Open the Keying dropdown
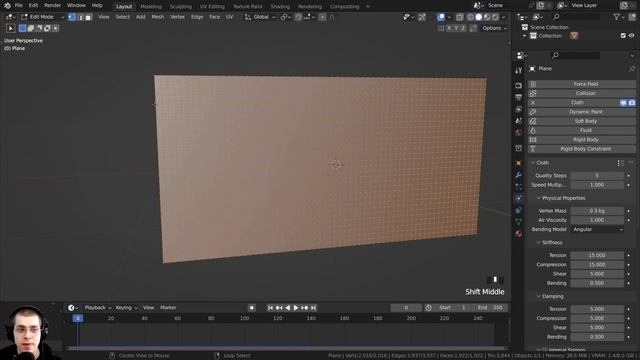The image size is (640, 360). pyautogui.click(x=126, y=308)
